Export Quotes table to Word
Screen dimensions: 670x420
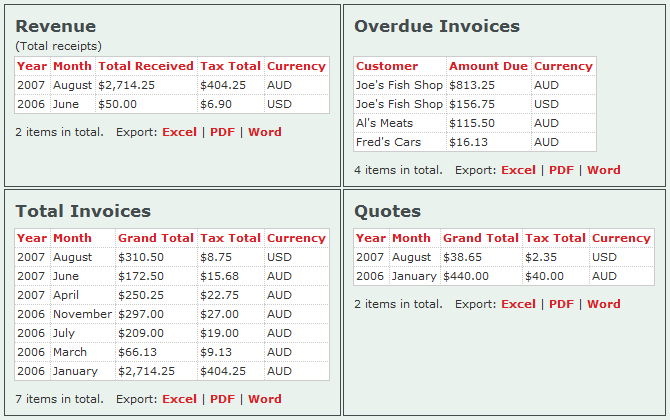[604, 304]
